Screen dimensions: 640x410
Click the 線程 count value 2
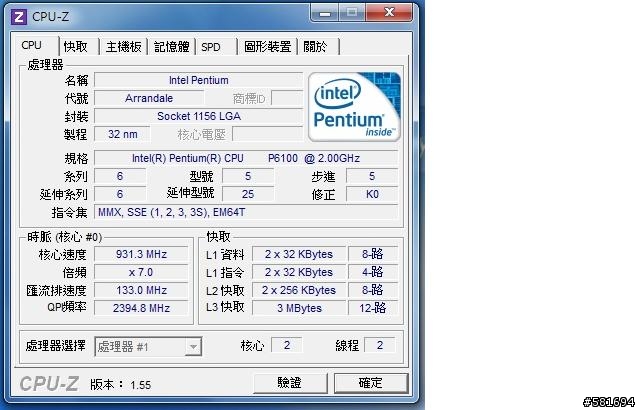[380, 345]
